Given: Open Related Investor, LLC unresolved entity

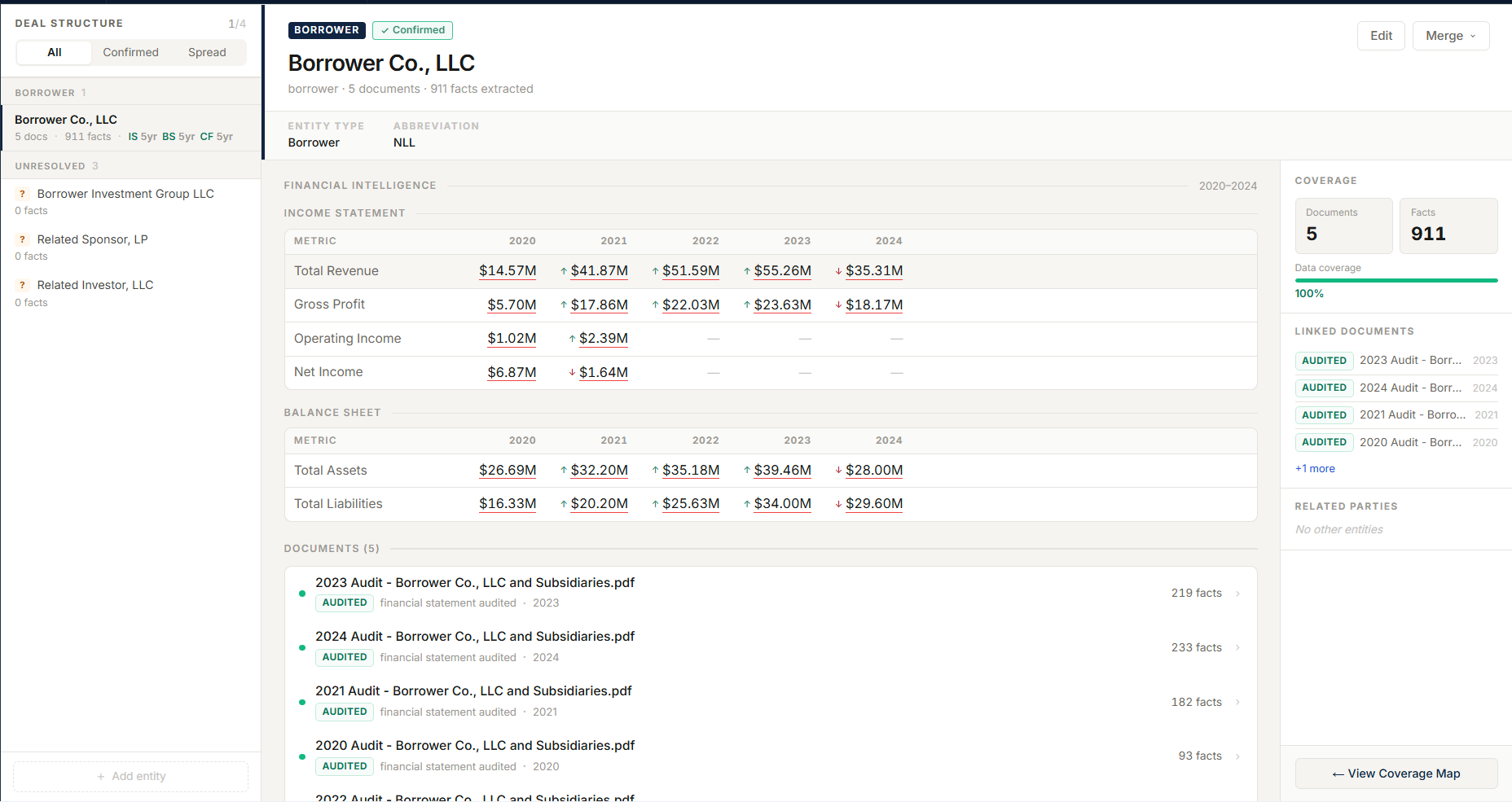Looking at the screenshot, I should click(x=131, y=293).
